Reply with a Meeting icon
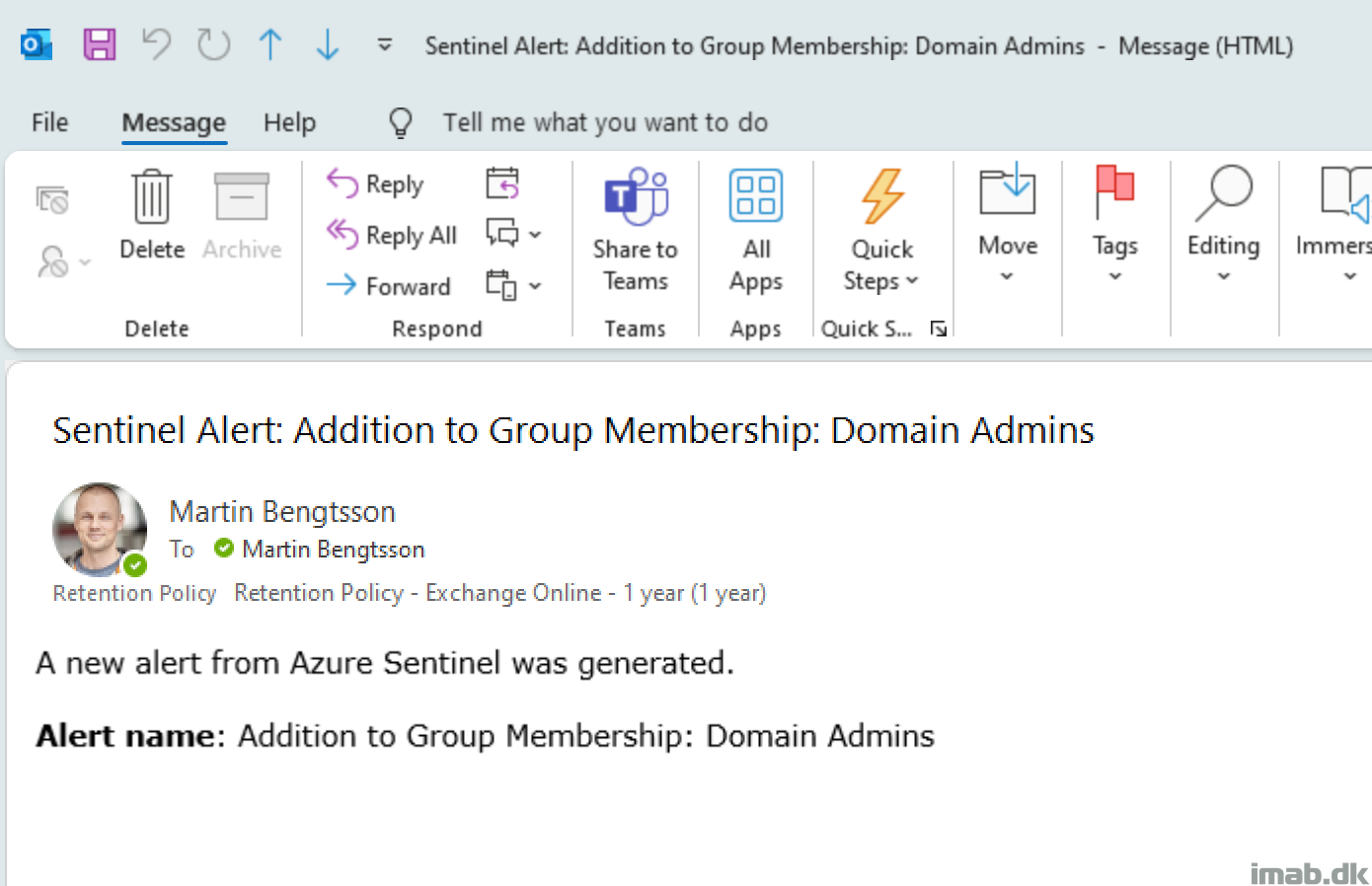The width and height of the screenshot is (1372, 886). click(x=502, y=184)
